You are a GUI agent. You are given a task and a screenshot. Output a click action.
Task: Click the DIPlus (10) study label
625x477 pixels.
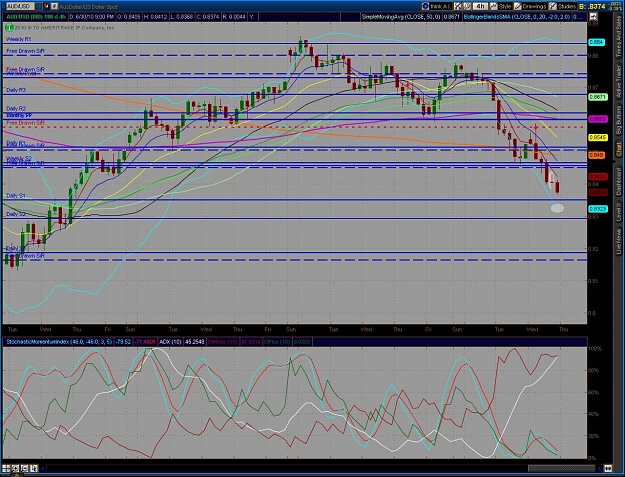(277, 342)
